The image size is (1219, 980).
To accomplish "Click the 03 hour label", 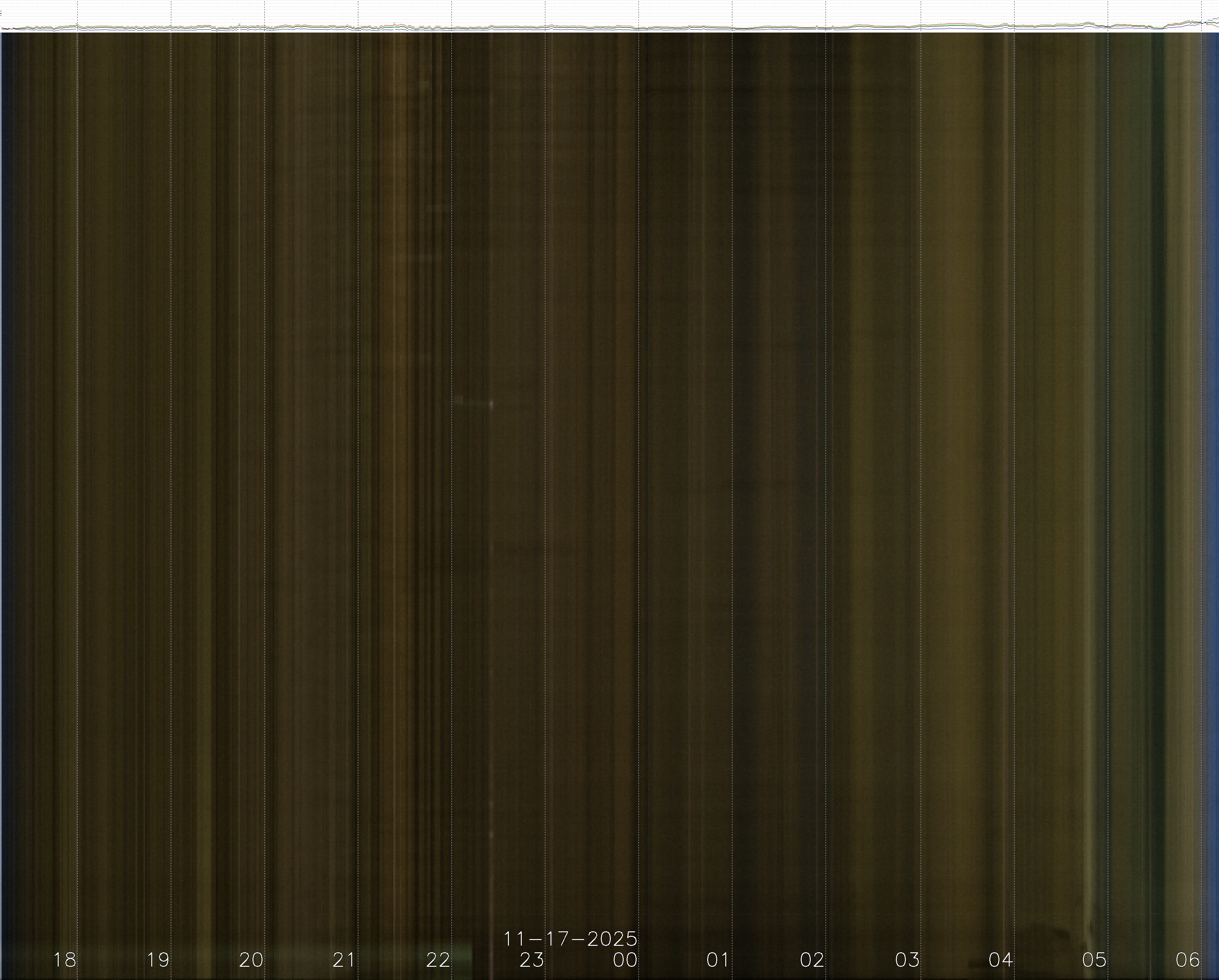I will [x=907, y=960].
